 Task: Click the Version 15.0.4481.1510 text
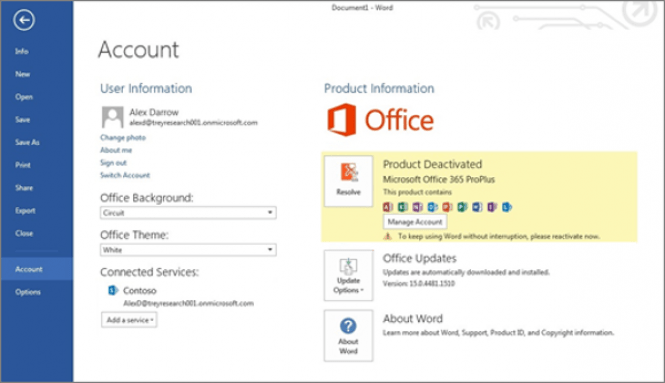tap(419, 284)
